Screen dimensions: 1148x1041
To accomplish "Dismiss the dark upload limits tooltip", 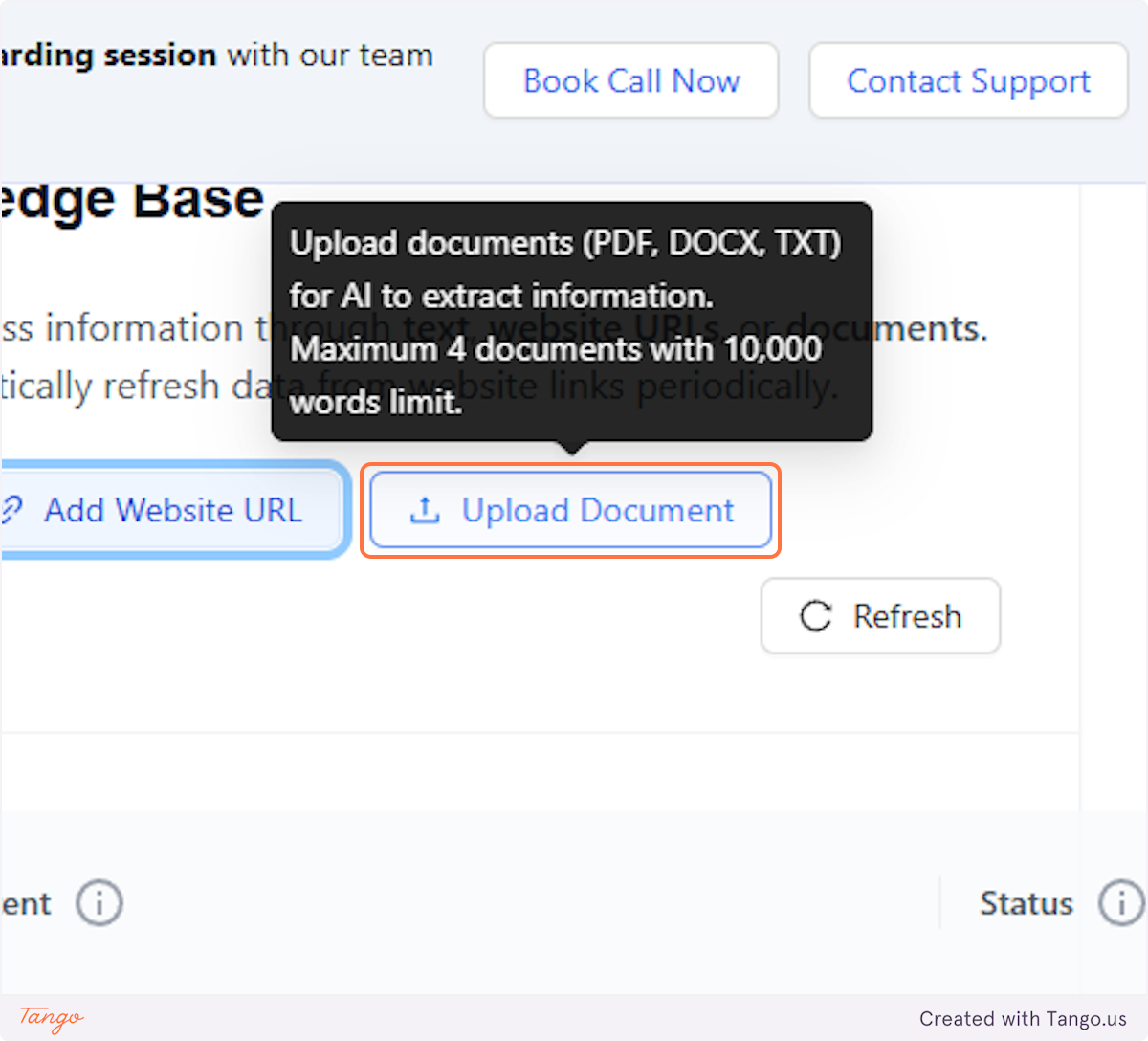I will click(571, 321).
